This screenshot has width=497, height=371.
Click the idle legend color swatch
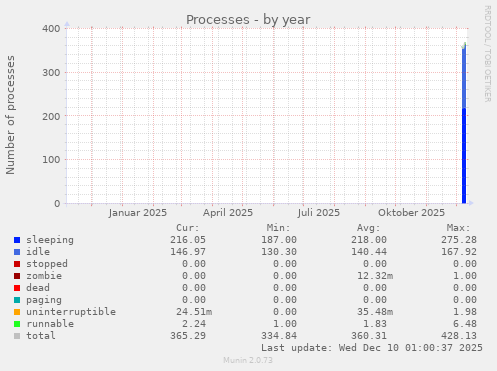pos(17,252)
